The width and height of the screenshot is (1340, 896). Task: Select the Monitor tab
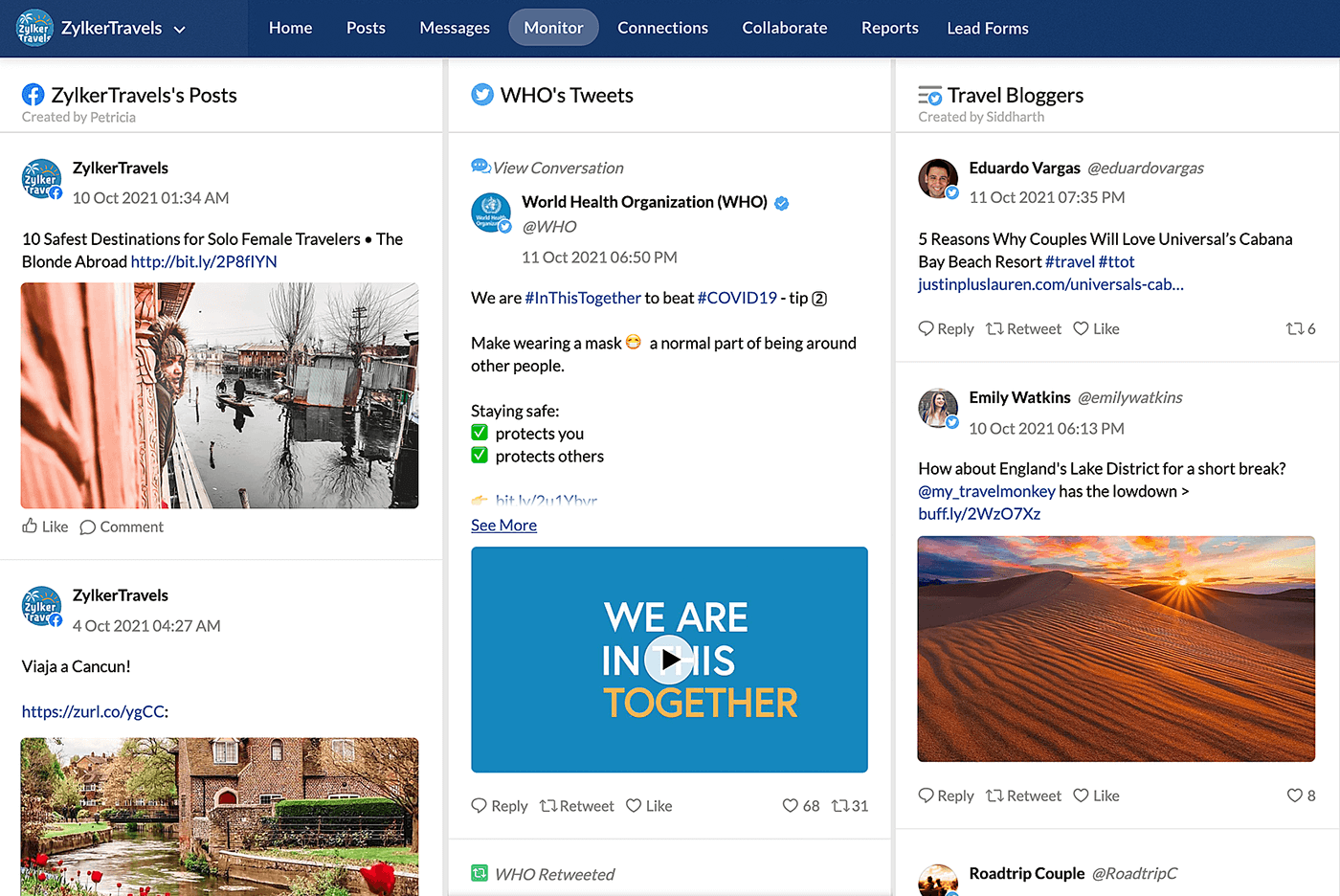click(553, 28)
